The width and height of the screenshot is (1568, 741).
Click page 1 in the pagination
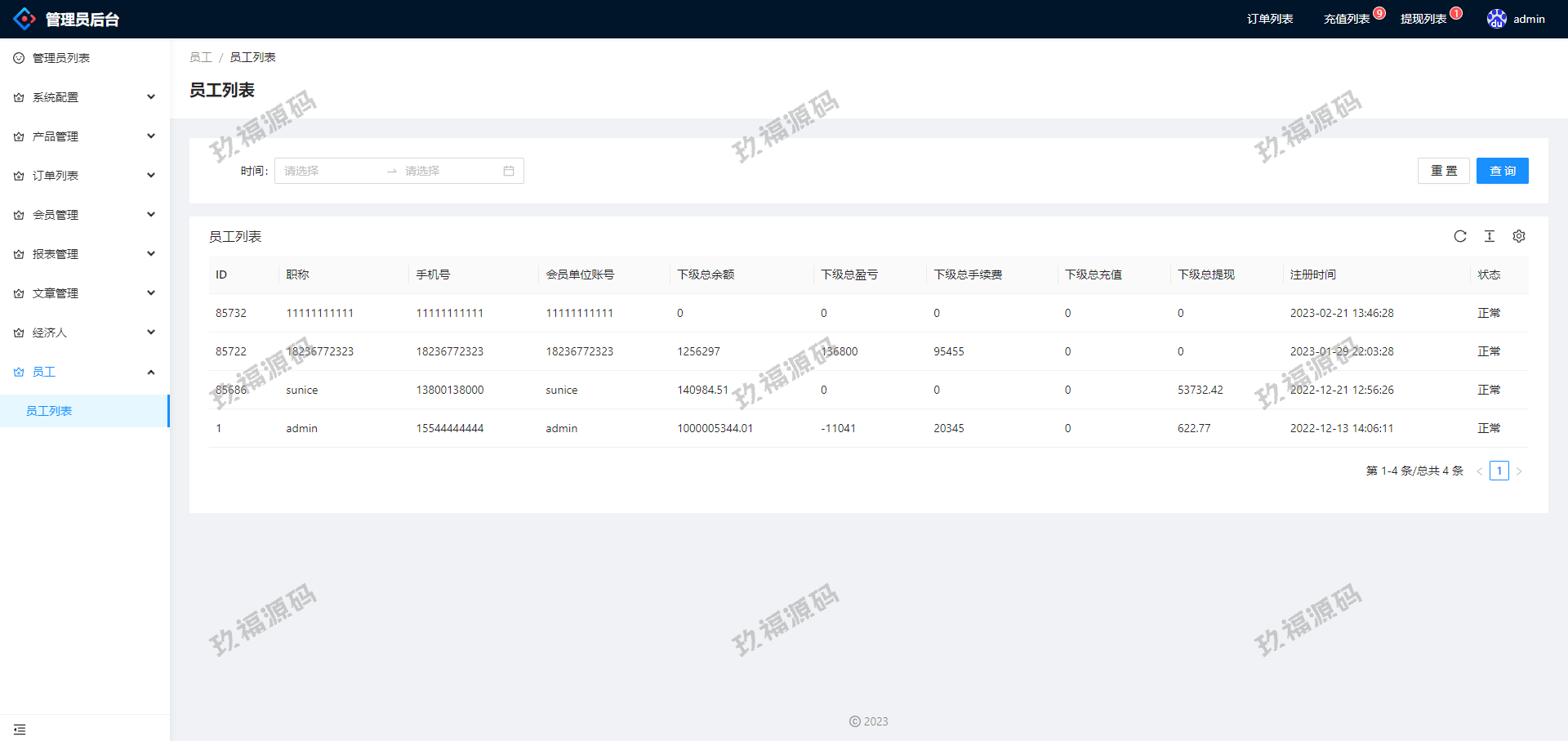point(1499,471)
